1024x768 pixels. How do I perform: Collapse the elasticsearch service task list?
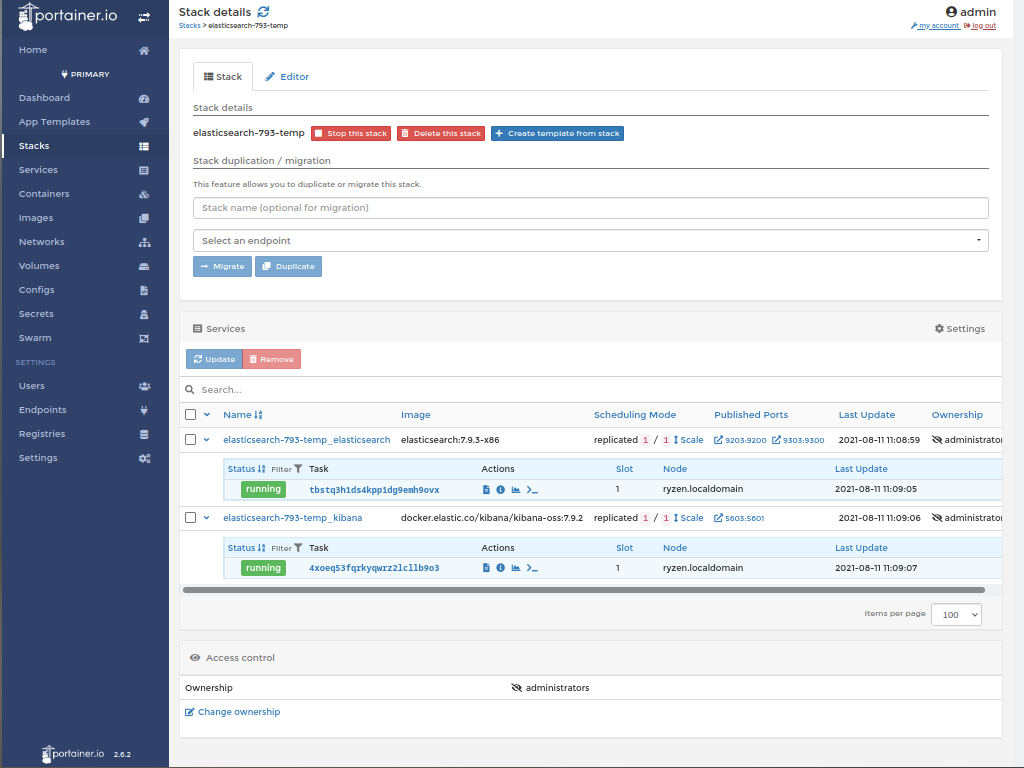(x=207, y=439)
